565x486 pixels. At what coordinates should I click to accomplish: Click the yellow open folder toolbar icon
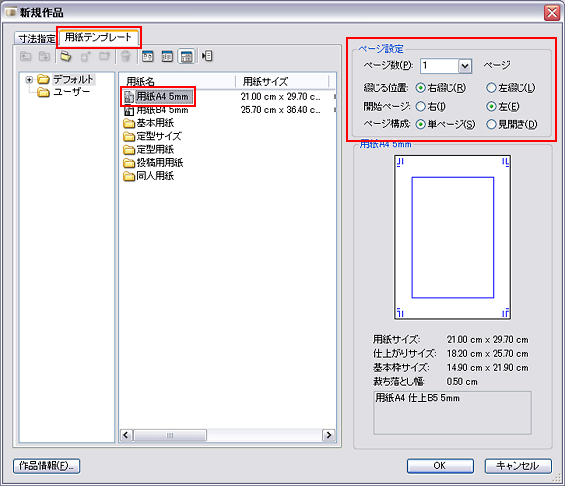[66, 56]
